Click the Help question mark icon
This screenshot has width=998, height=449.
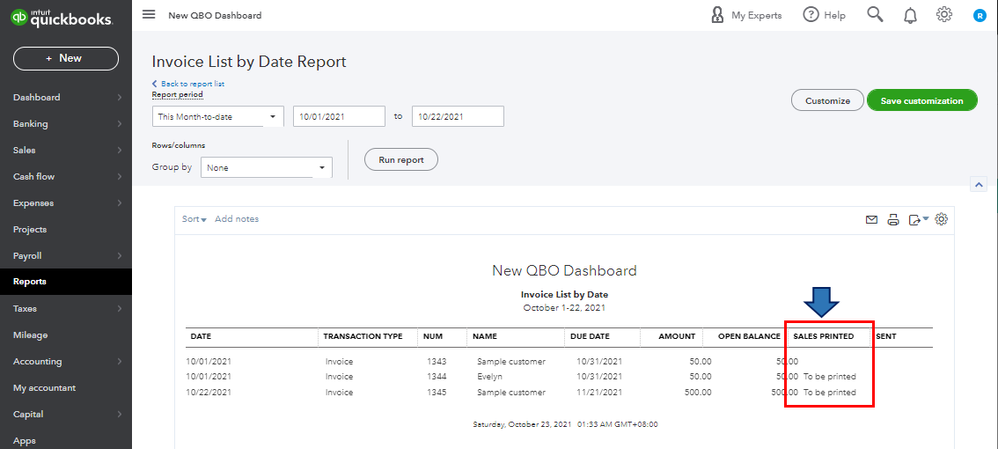[811, 15]
